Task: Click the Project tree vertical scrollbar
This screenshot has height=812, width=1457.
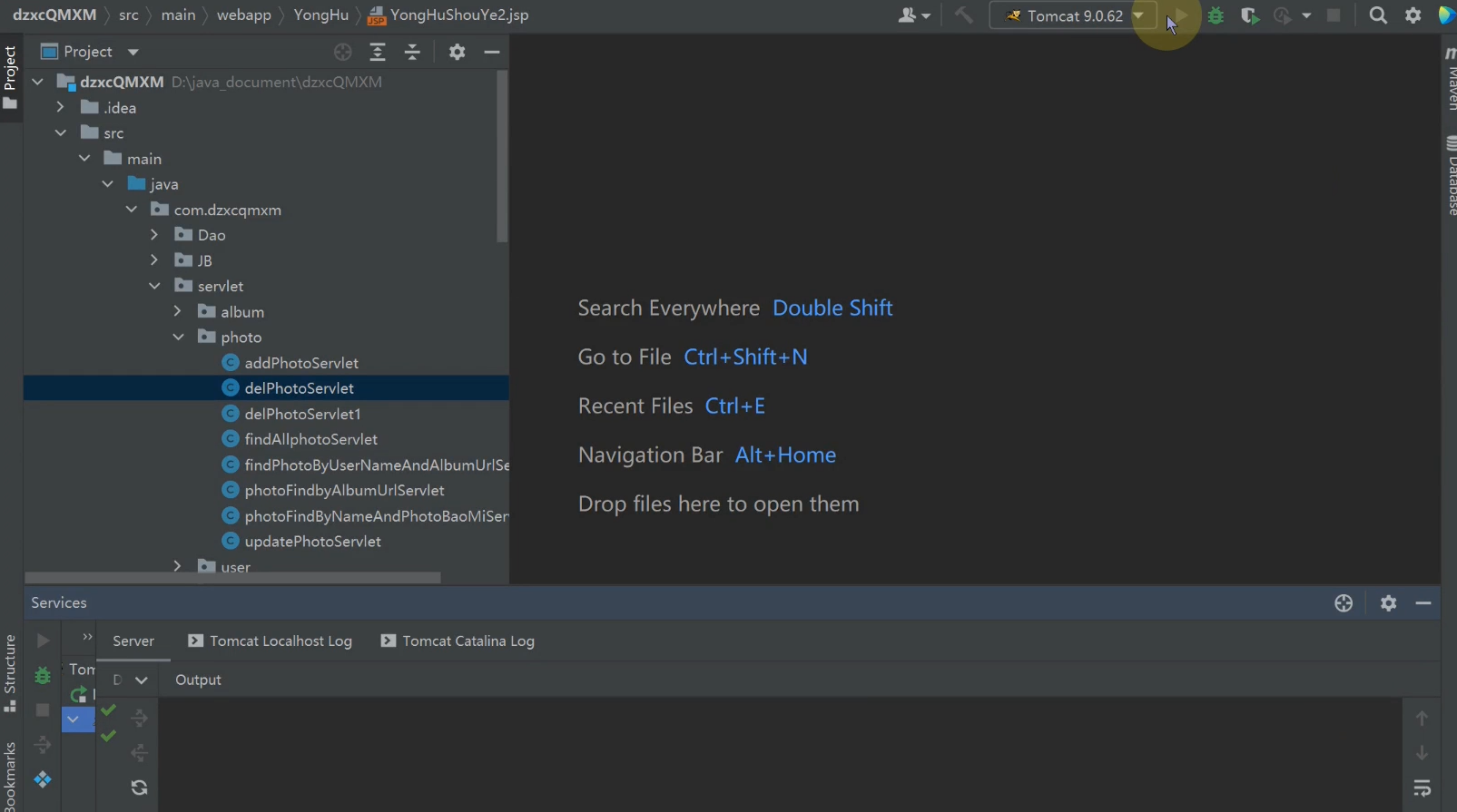Action: tap(502, 157)
